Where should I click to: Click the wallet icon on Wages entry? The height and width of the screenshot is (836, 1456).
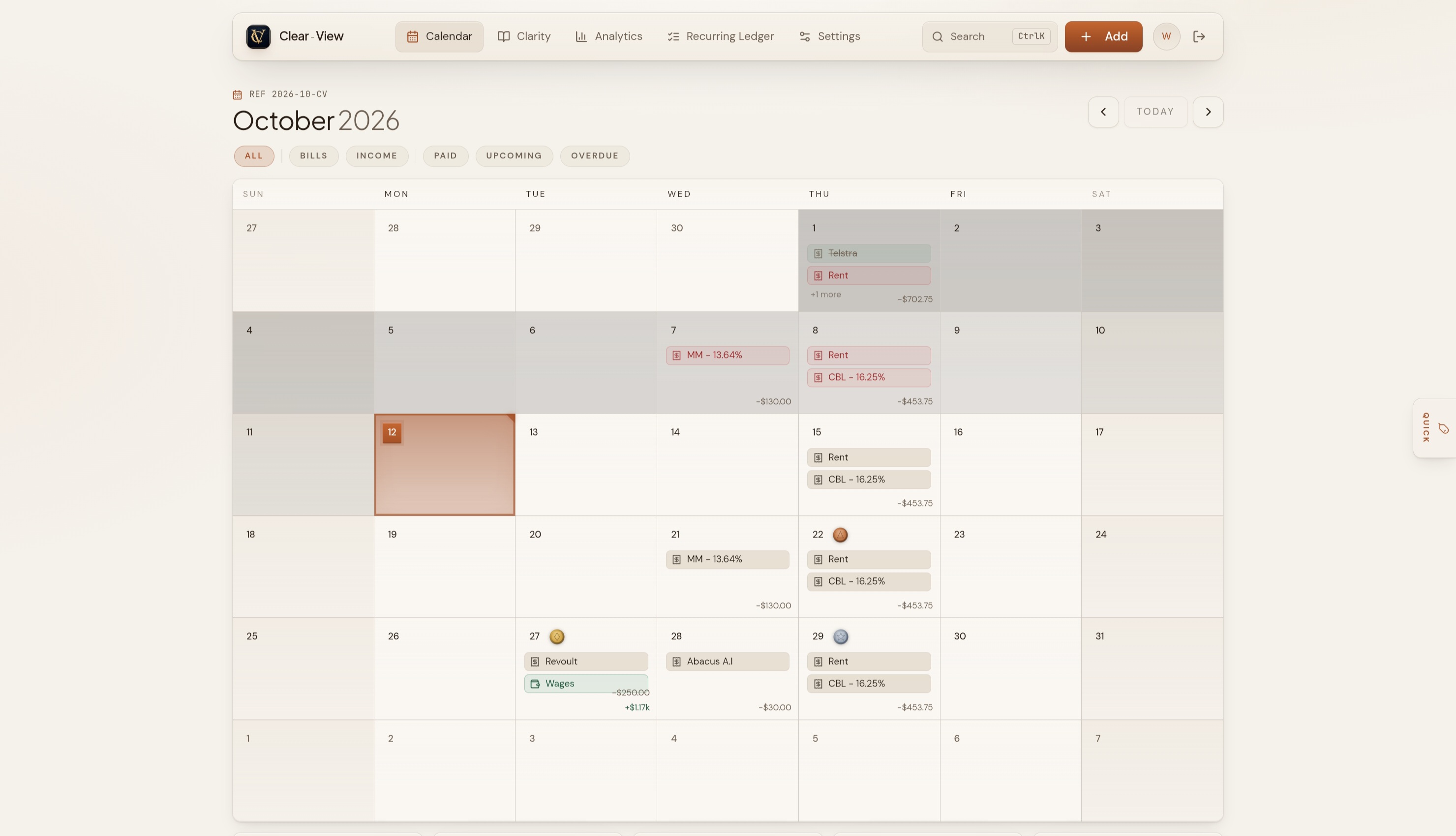click(x=535, y=685)
